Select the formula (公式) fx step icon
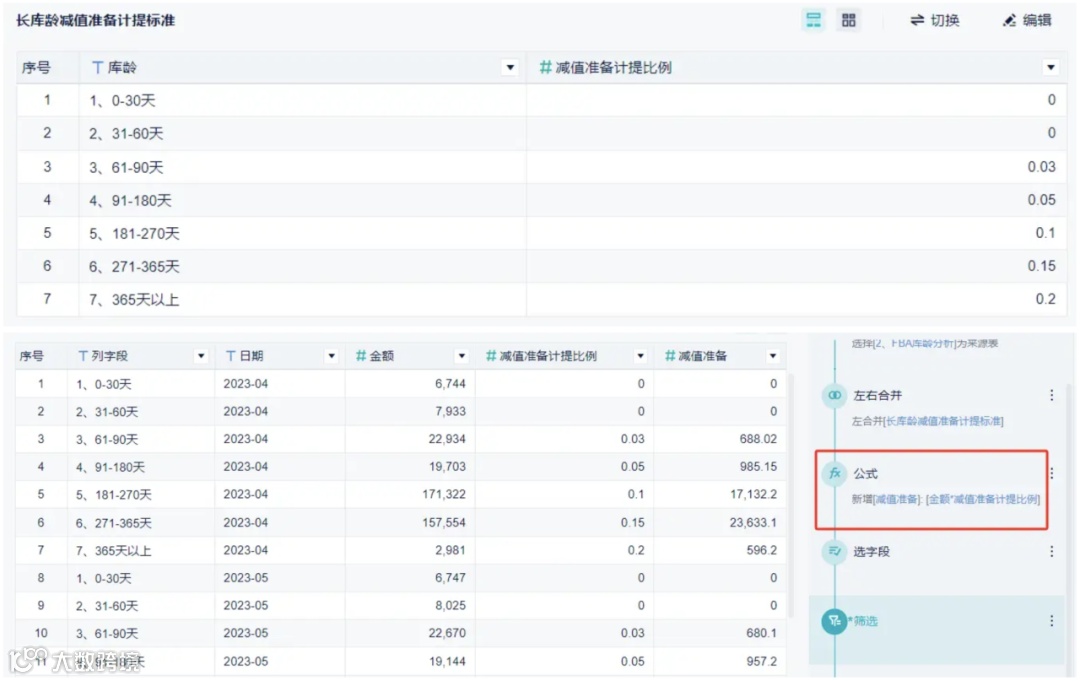Image resolution: width=1080 pixels, height=681 pixels. pyautogui.click(x=834, y=474)
